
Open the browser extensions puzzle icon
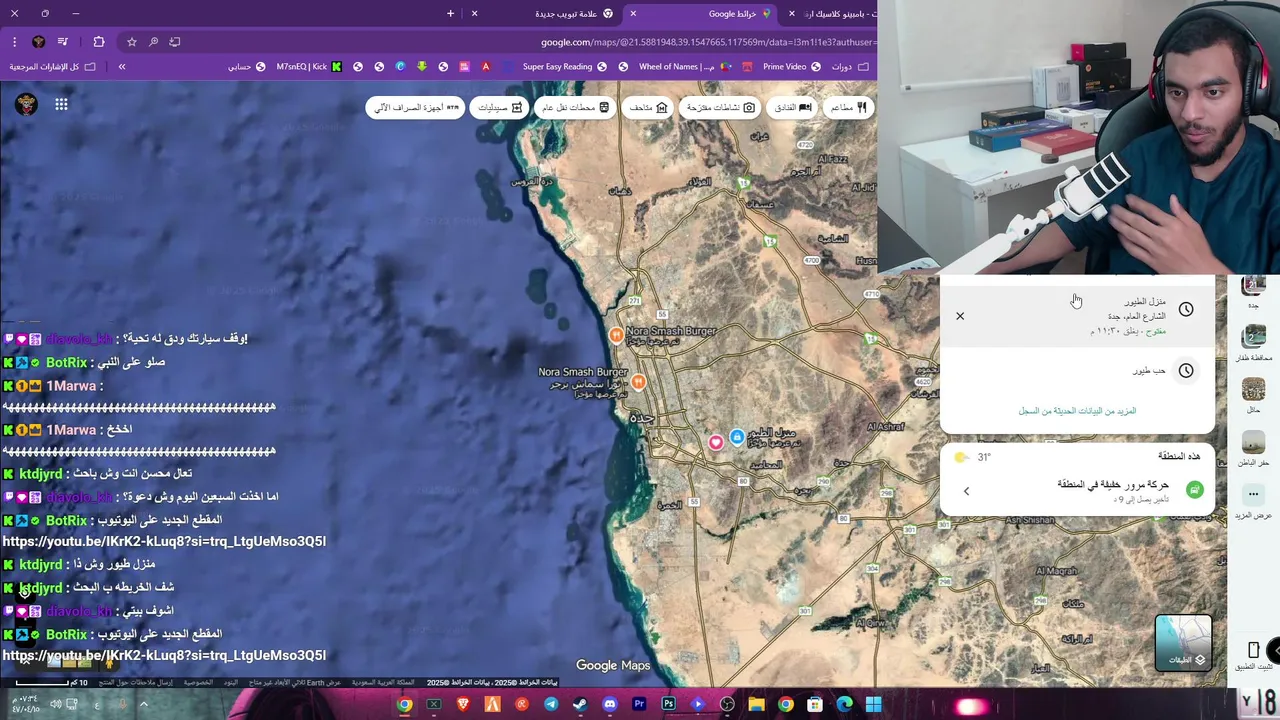[x=98, y=42]
